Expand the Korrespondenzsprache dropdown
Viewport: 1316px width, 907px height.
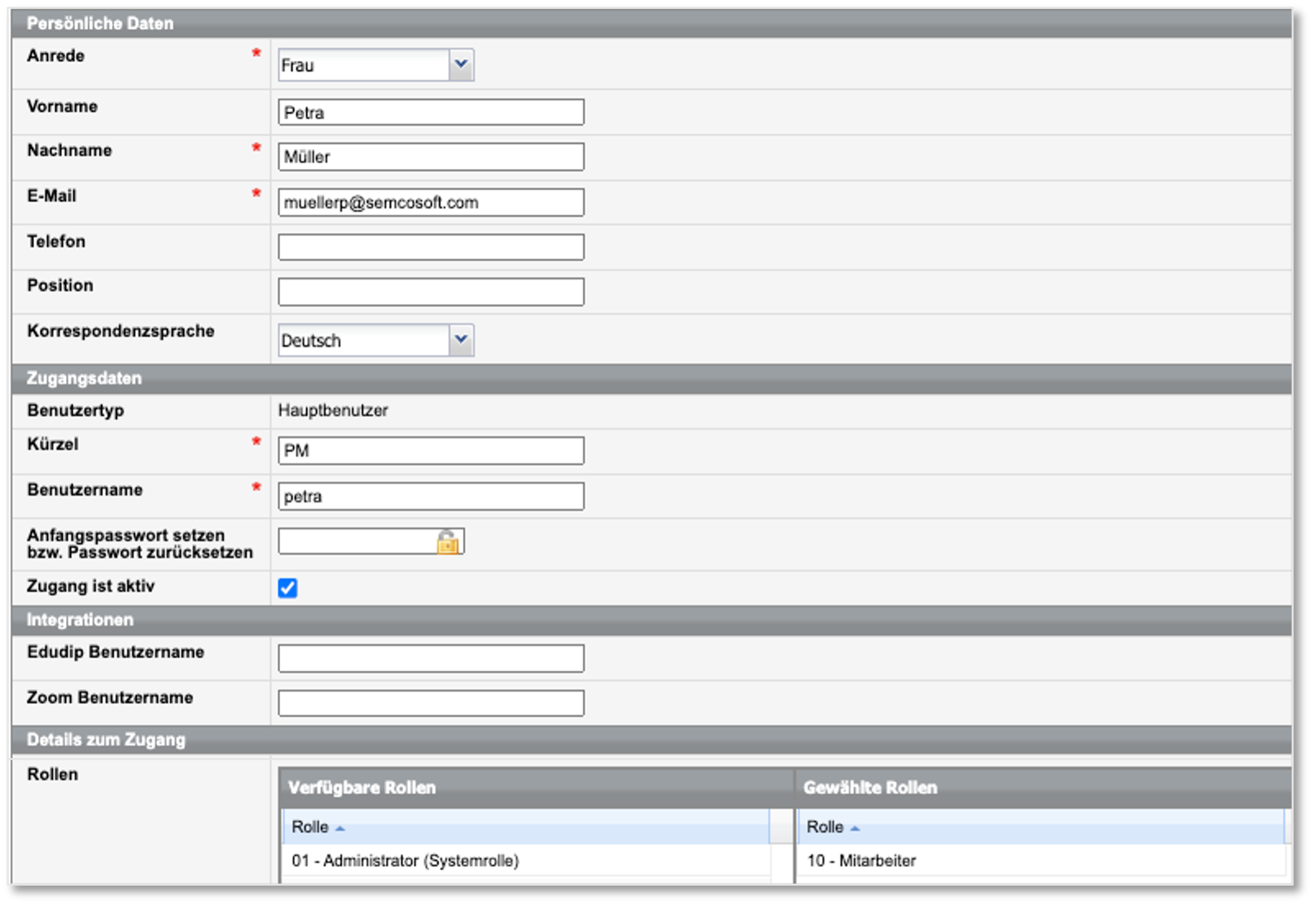[460, 340]
